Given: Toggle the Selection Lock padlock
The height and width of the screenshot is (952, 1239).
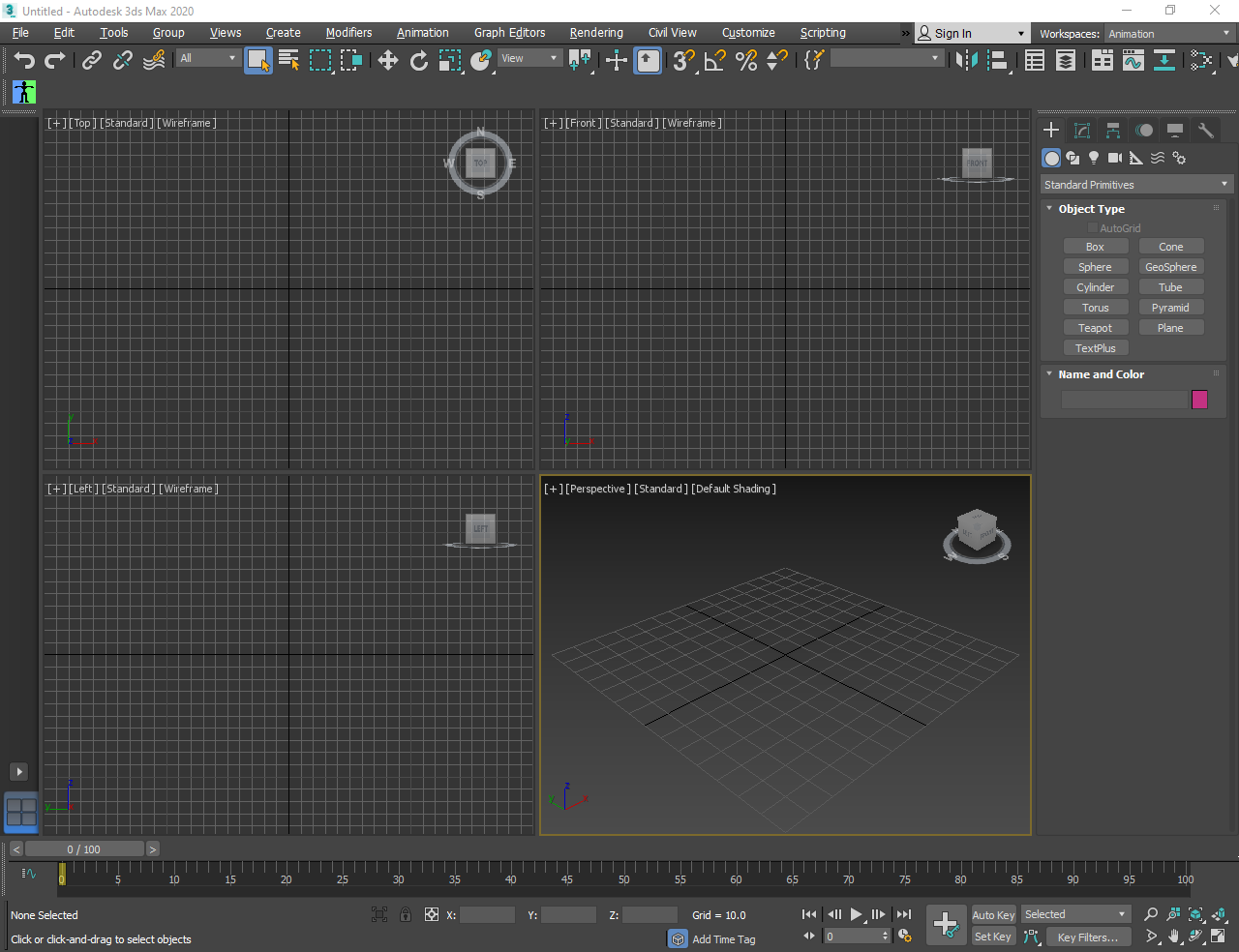Looking at the screenshot, I should [x=406, y=914].
